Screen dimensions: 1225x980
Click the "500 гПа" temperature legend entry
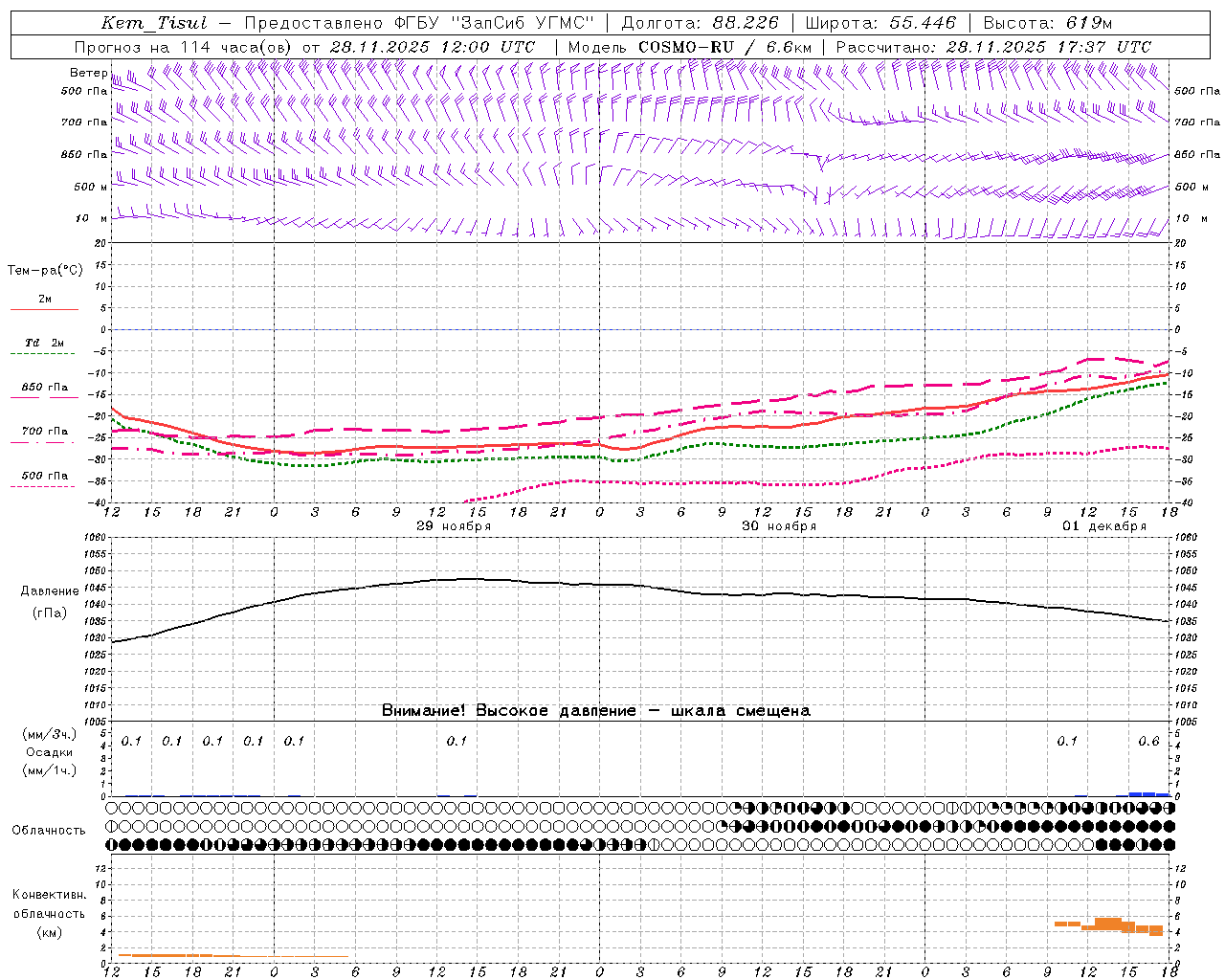[45, 476]
